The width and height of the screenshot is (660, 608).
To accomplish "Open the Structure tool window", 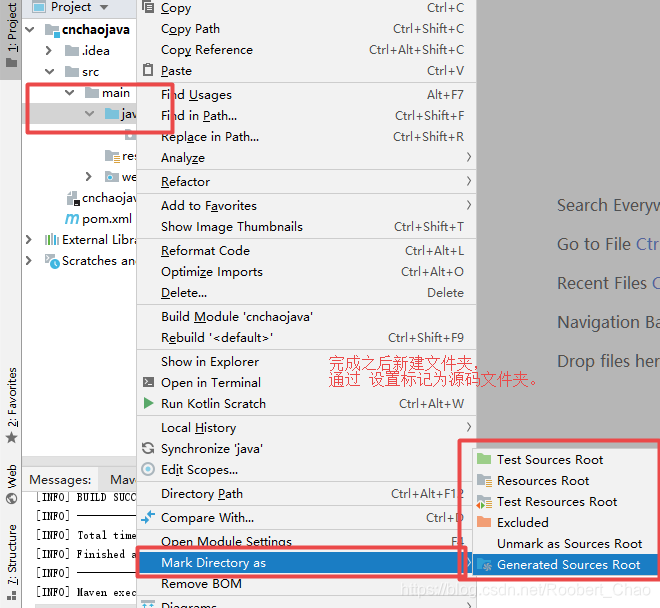I will pos(11,562).
